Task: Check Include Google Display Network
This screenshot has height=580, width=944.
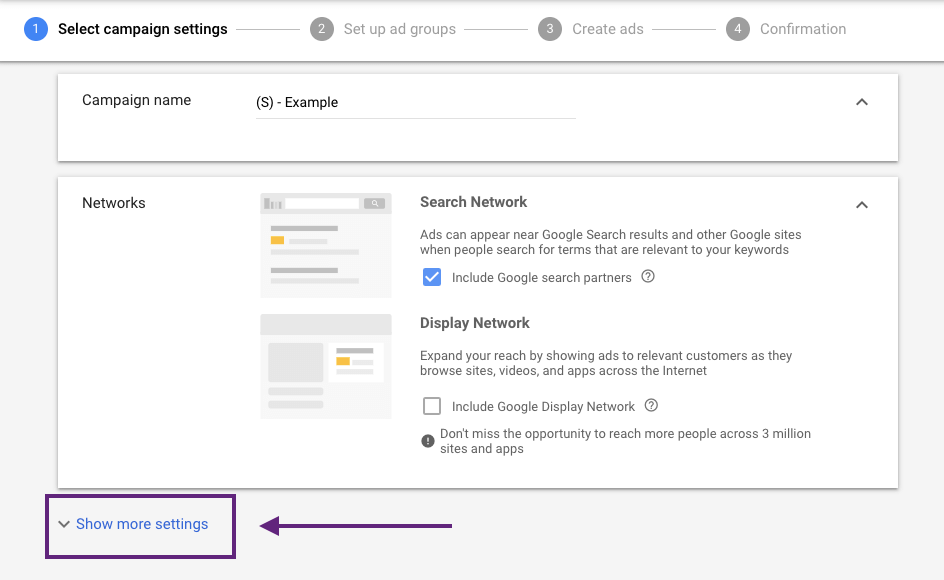Action: (x=432, y=406)
